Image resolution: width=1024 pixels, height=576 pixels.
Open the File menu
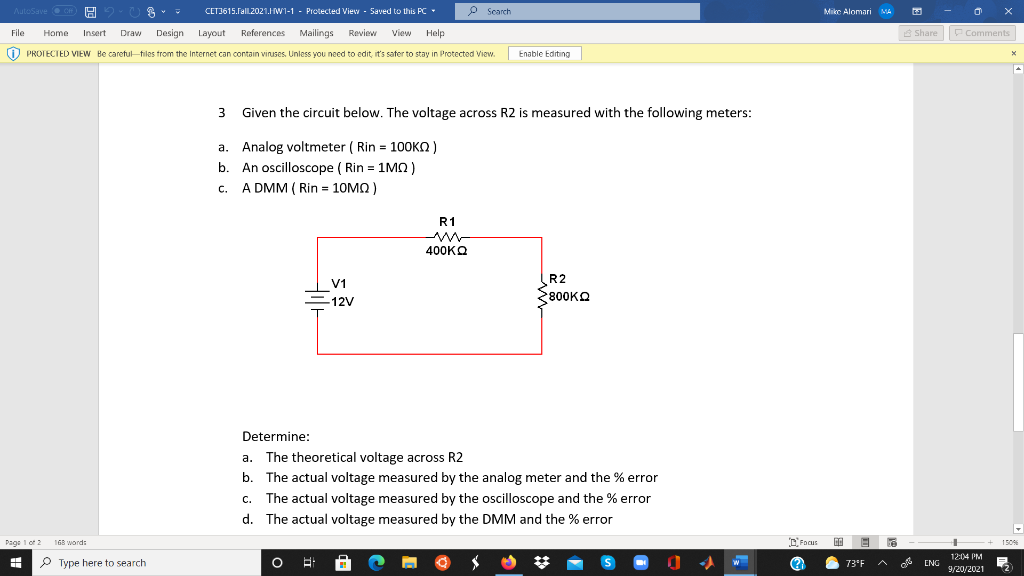pos(18,32)
